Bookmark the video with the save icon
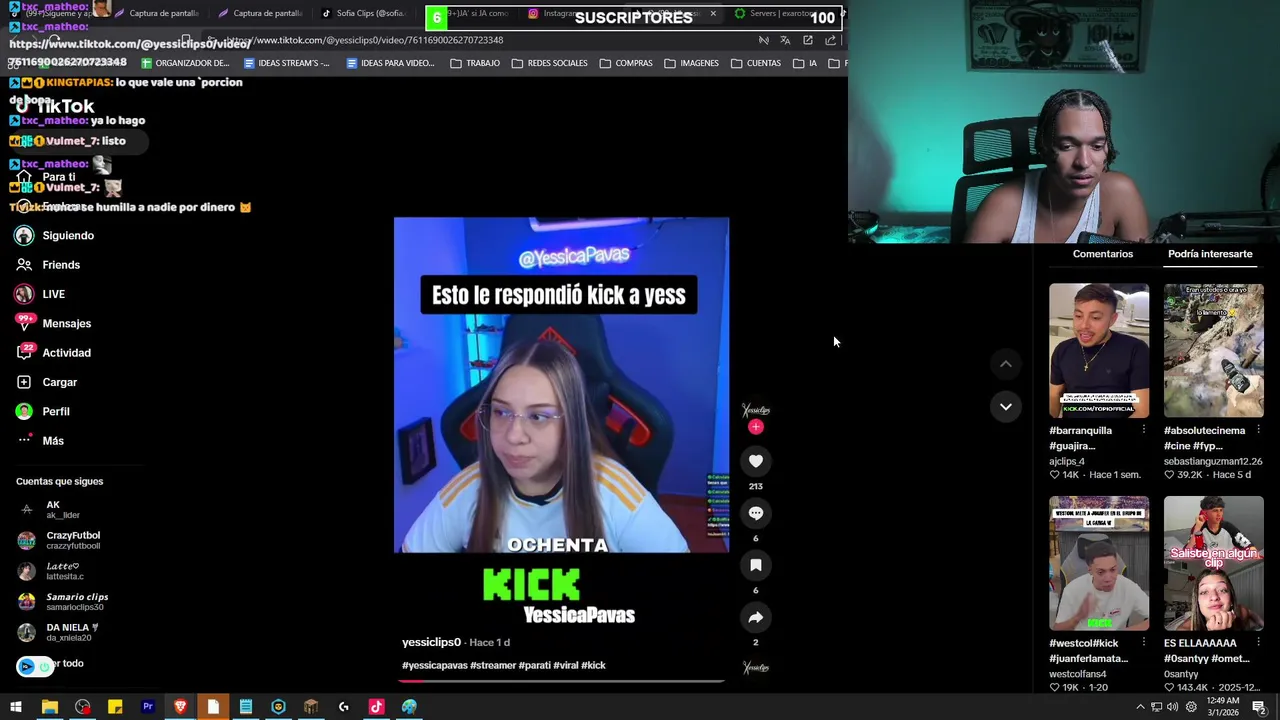1280x720 pixels. point(756,565)
